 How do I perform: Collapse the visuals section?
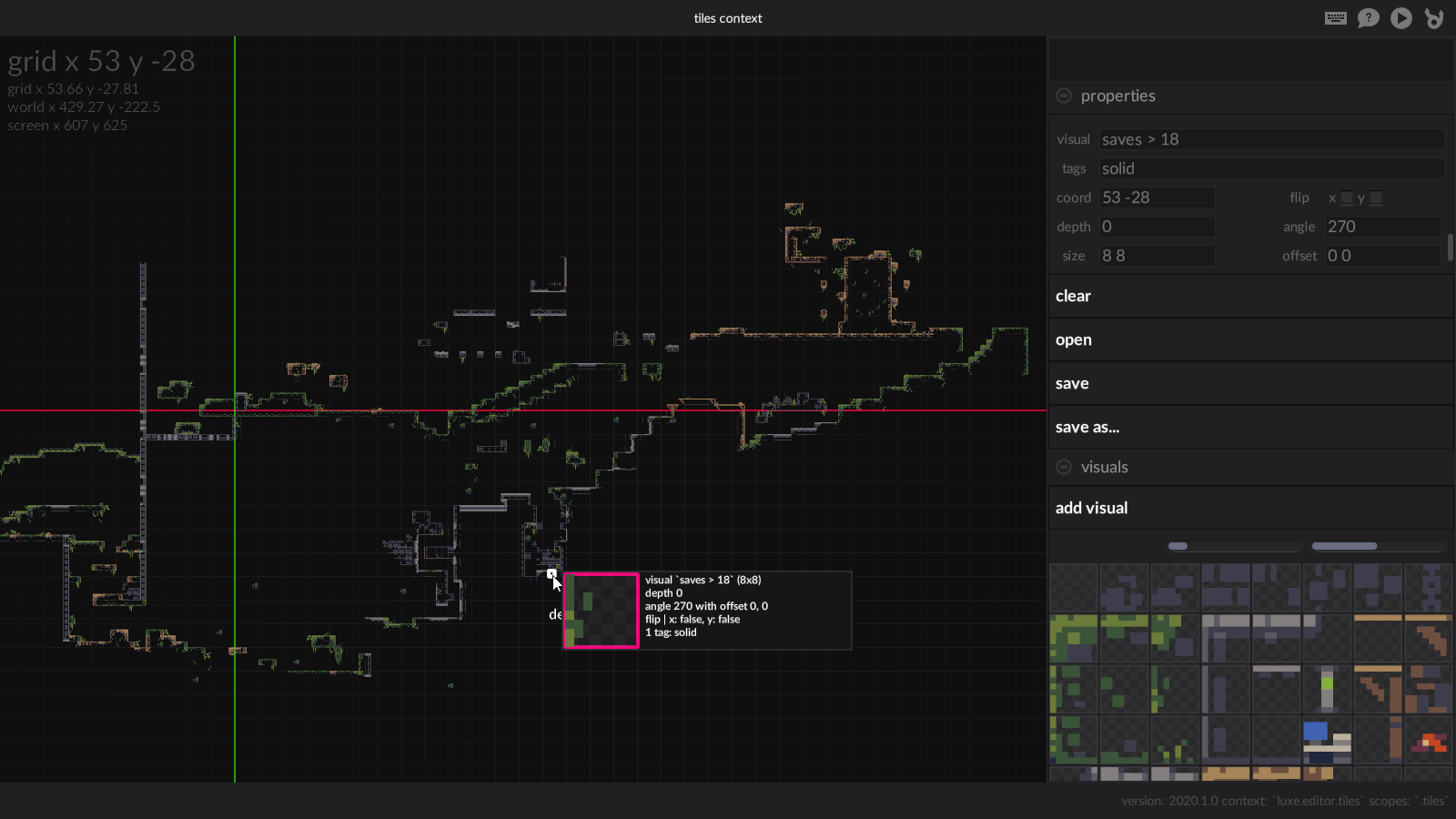(1064, 467)
